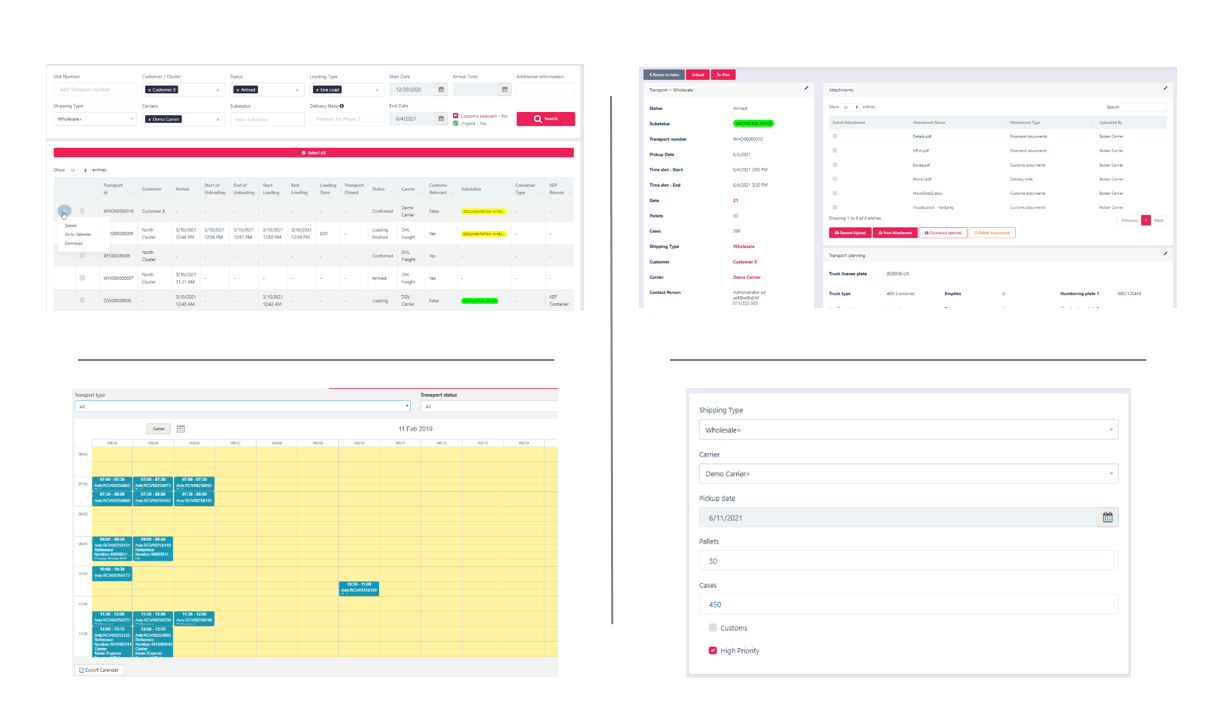This screenshot has height=713, width=1217.
Task: Open the Arrival Time calendar picker icon
Action: coord(505,90)
